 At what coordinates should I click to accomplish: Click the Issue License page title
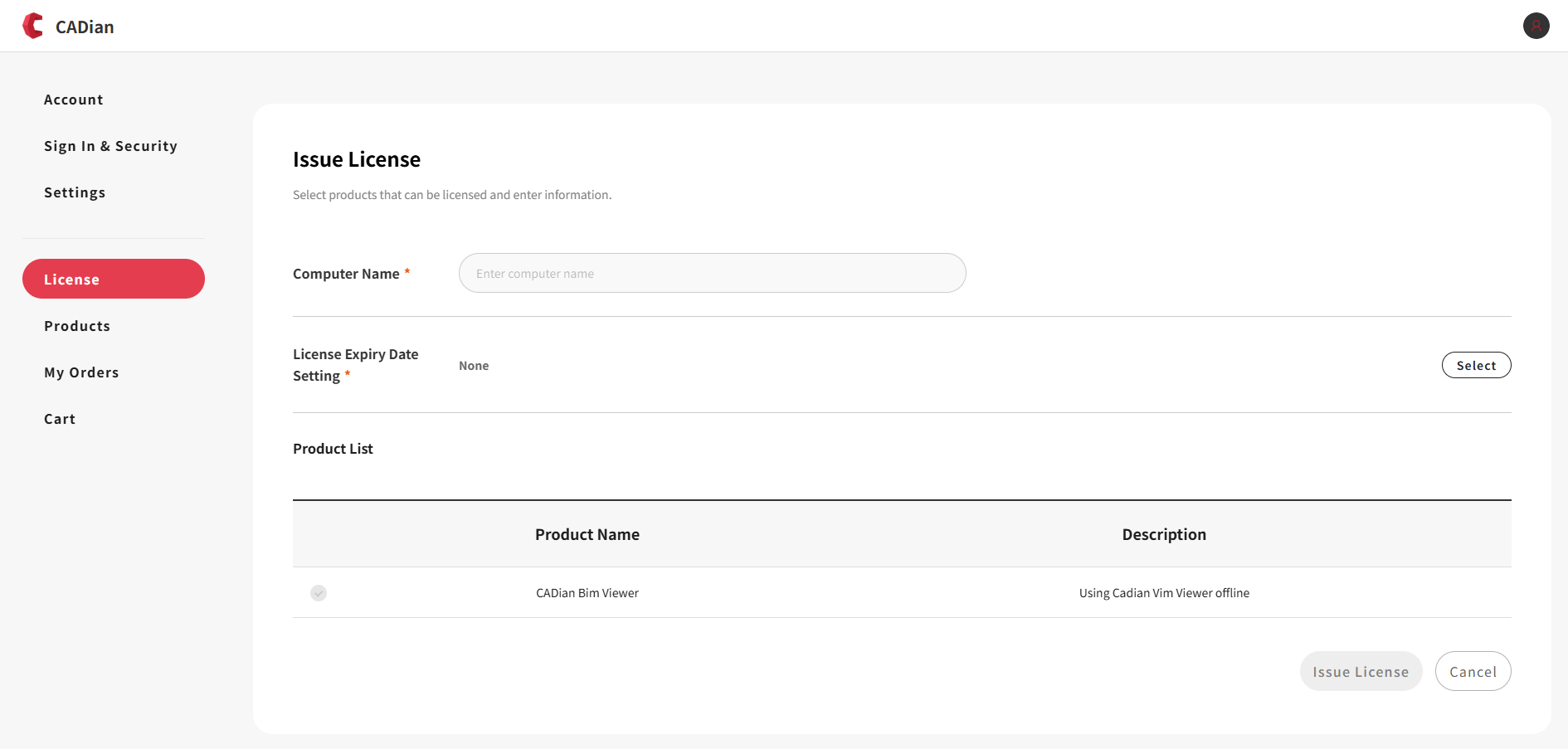pos(356,158)
